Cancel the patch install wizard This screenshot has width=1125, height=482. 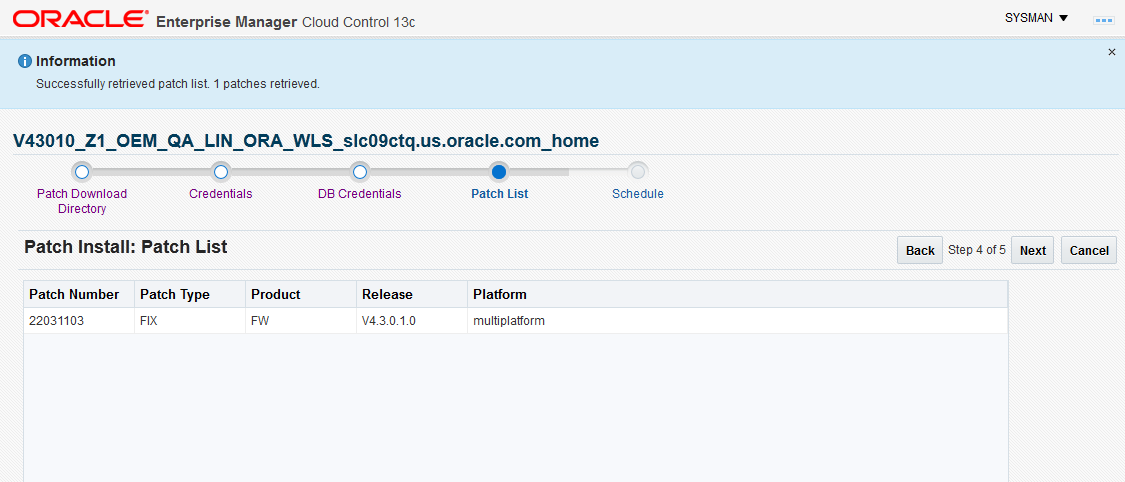pyautogui.click(x=1089, y=250)
